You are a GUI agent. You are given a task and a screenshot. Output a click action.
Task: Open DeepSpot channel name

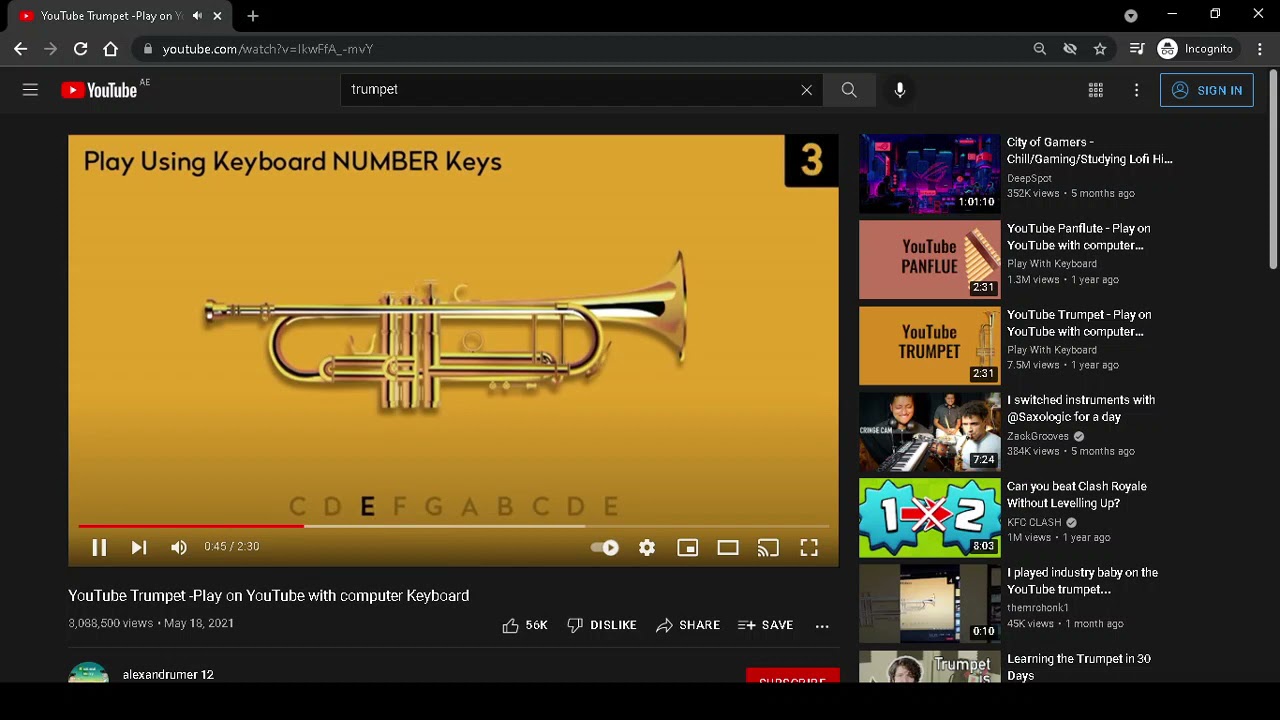(x=1029, y=178)
